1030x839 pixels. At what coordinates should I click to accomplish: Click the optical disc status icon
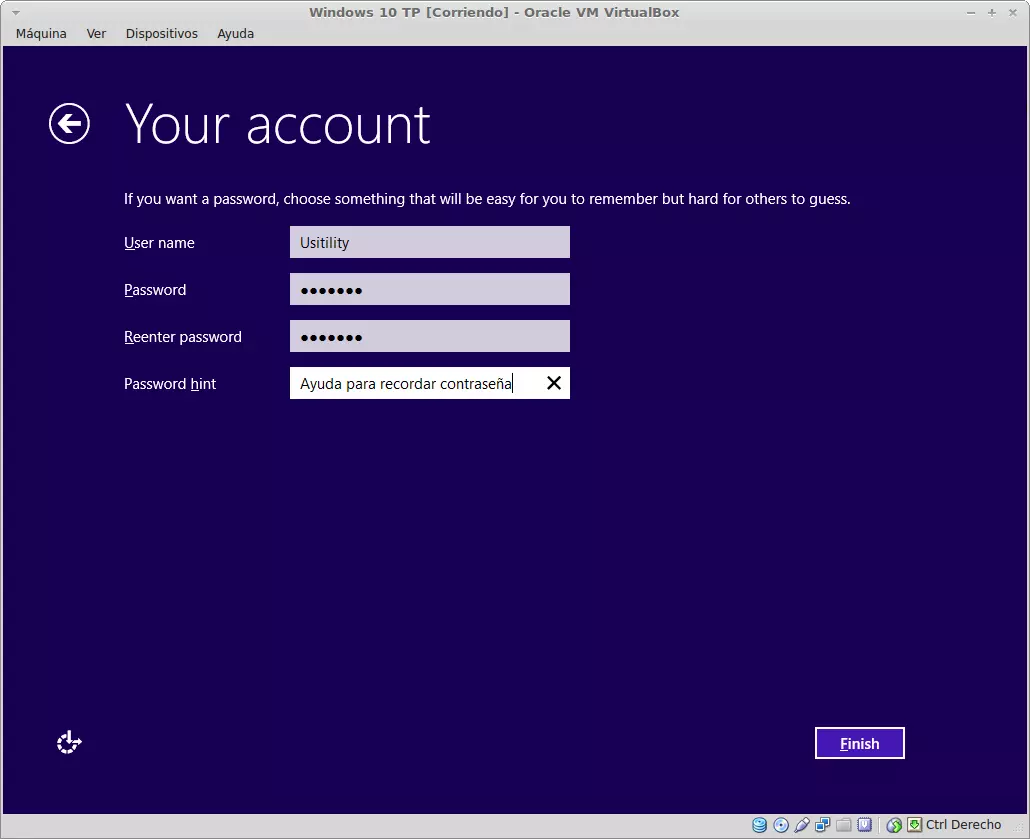[x=781, y=825]
